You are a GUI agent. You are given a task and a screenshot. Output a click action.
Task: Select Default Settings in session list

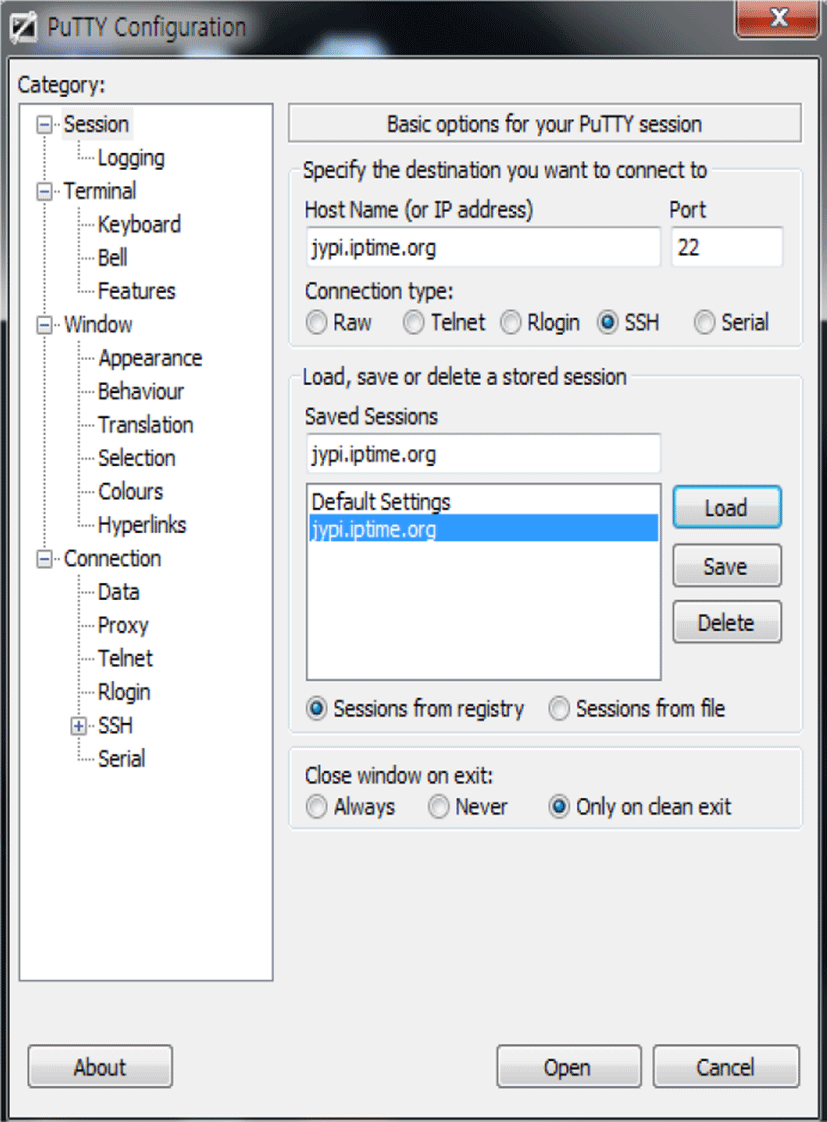tap(484, 502)
